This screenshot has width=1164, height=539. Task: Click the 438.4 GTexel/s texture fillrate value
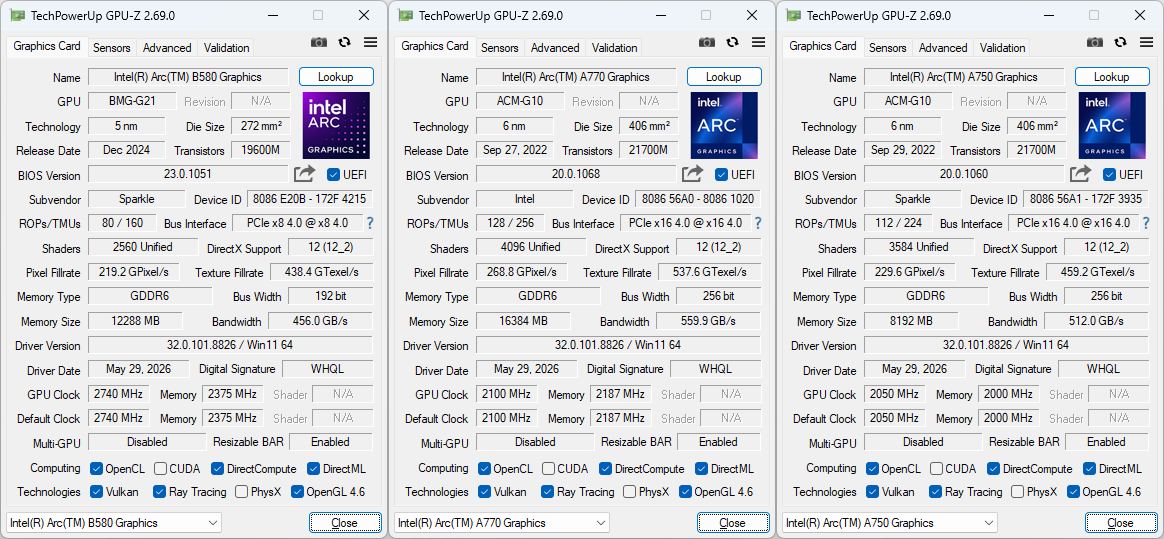321,272
